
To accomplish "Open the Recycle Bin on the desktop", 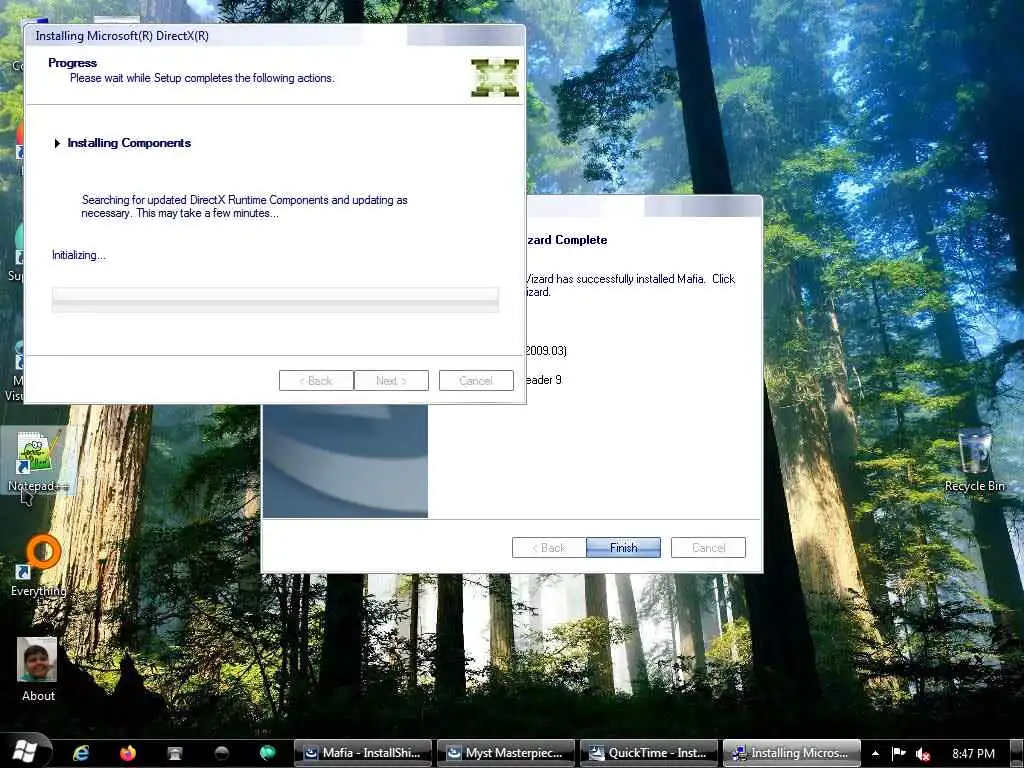I will [974, 460].
